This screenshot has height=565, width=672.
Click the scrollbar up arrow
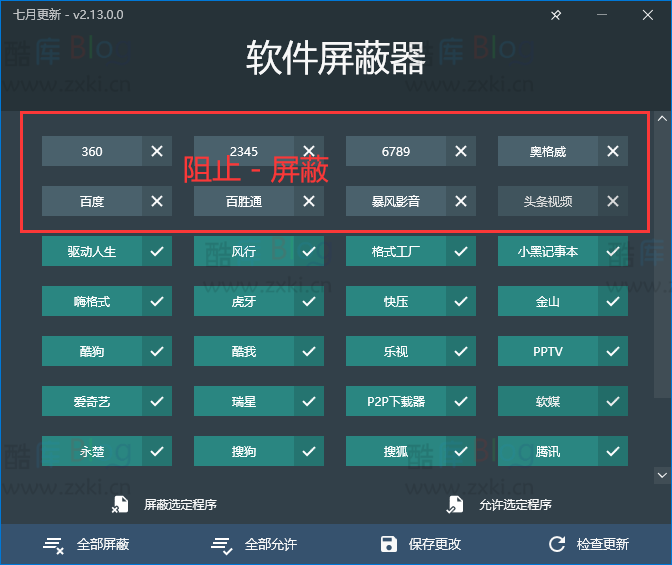click(662, 118)
